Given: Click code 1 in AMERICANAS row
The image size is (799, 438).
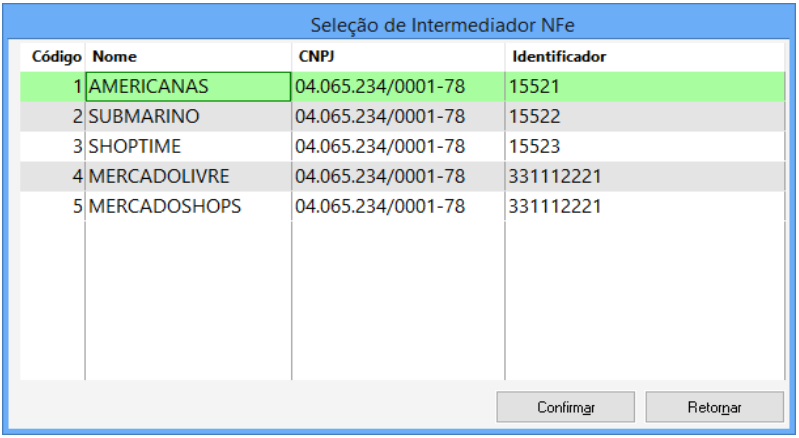Looking at the screenshot, I should click(77, 87).
